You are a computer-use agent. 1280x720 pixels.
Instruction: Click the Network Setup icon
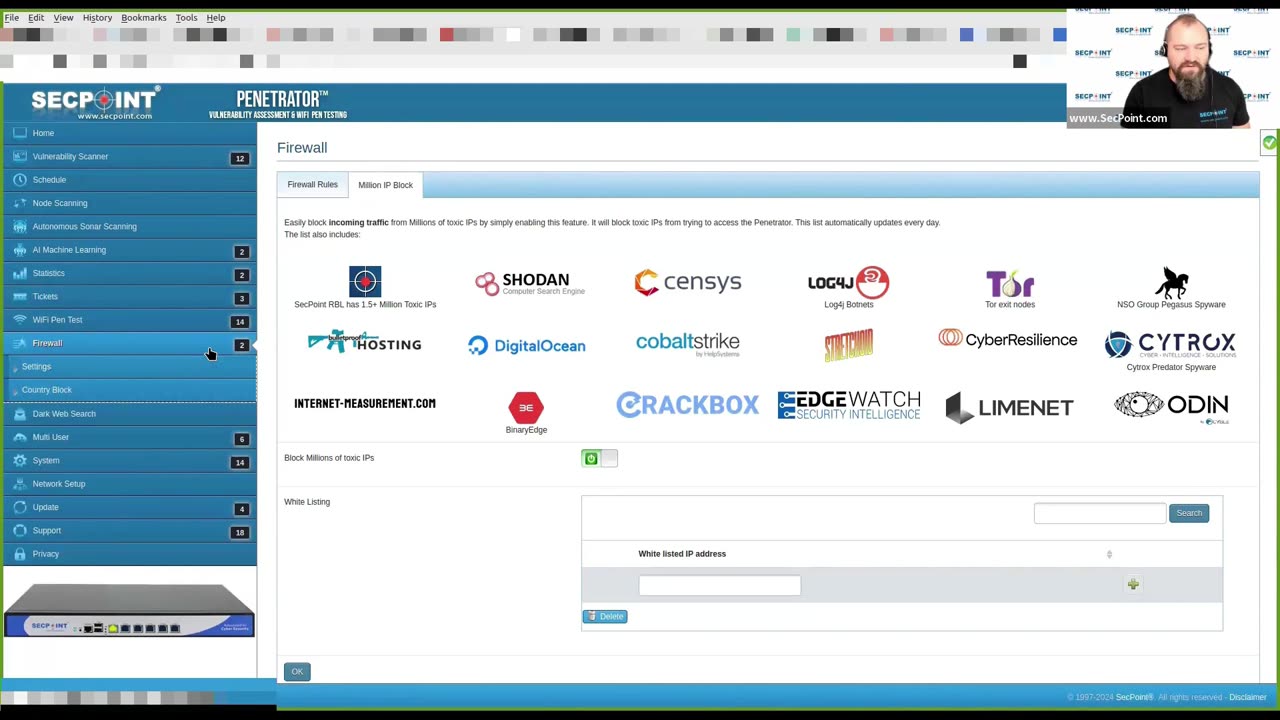pos(20,484)
